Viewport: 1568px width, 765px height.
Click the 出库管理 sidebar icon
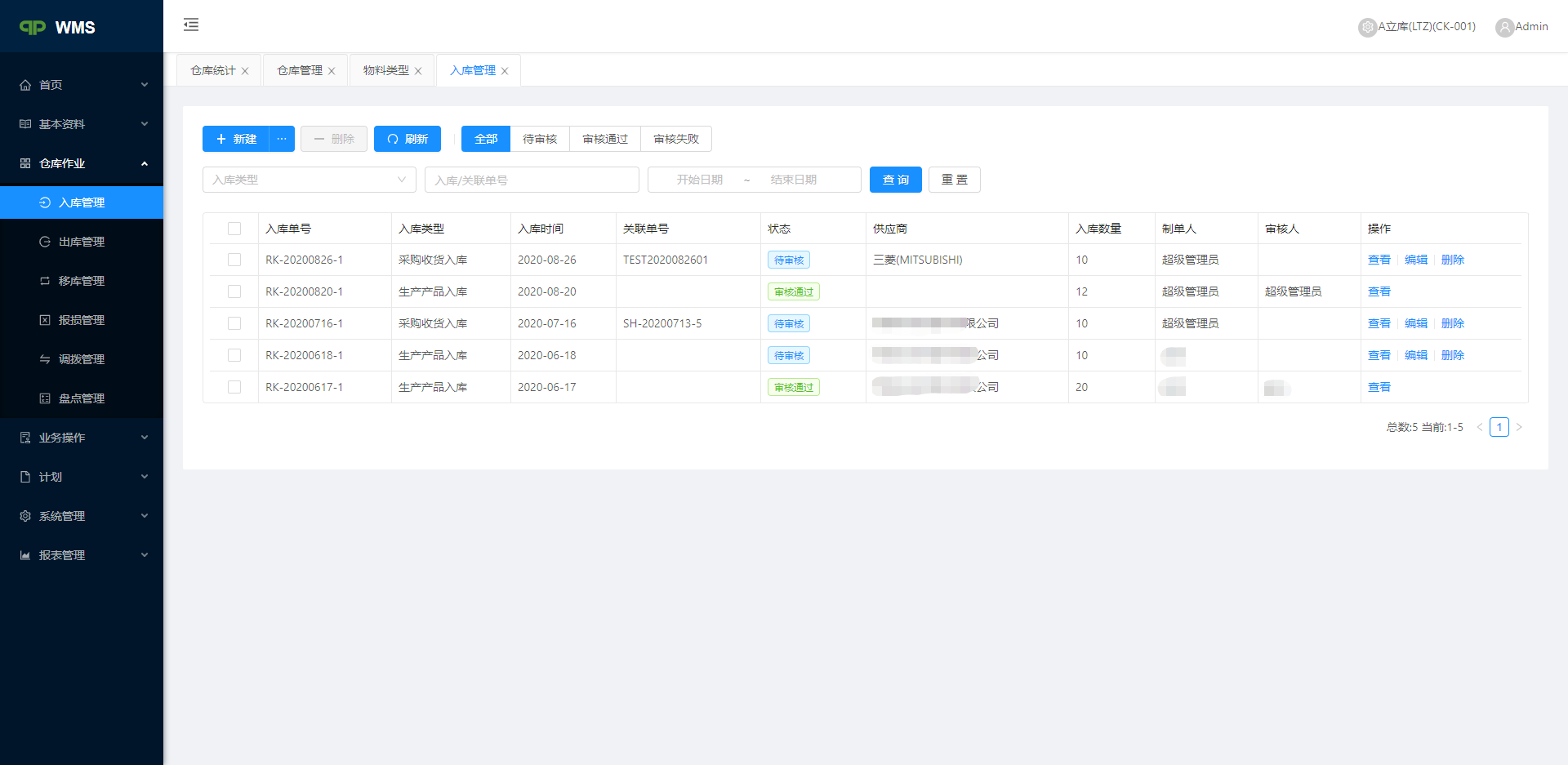tap(45, 242)
